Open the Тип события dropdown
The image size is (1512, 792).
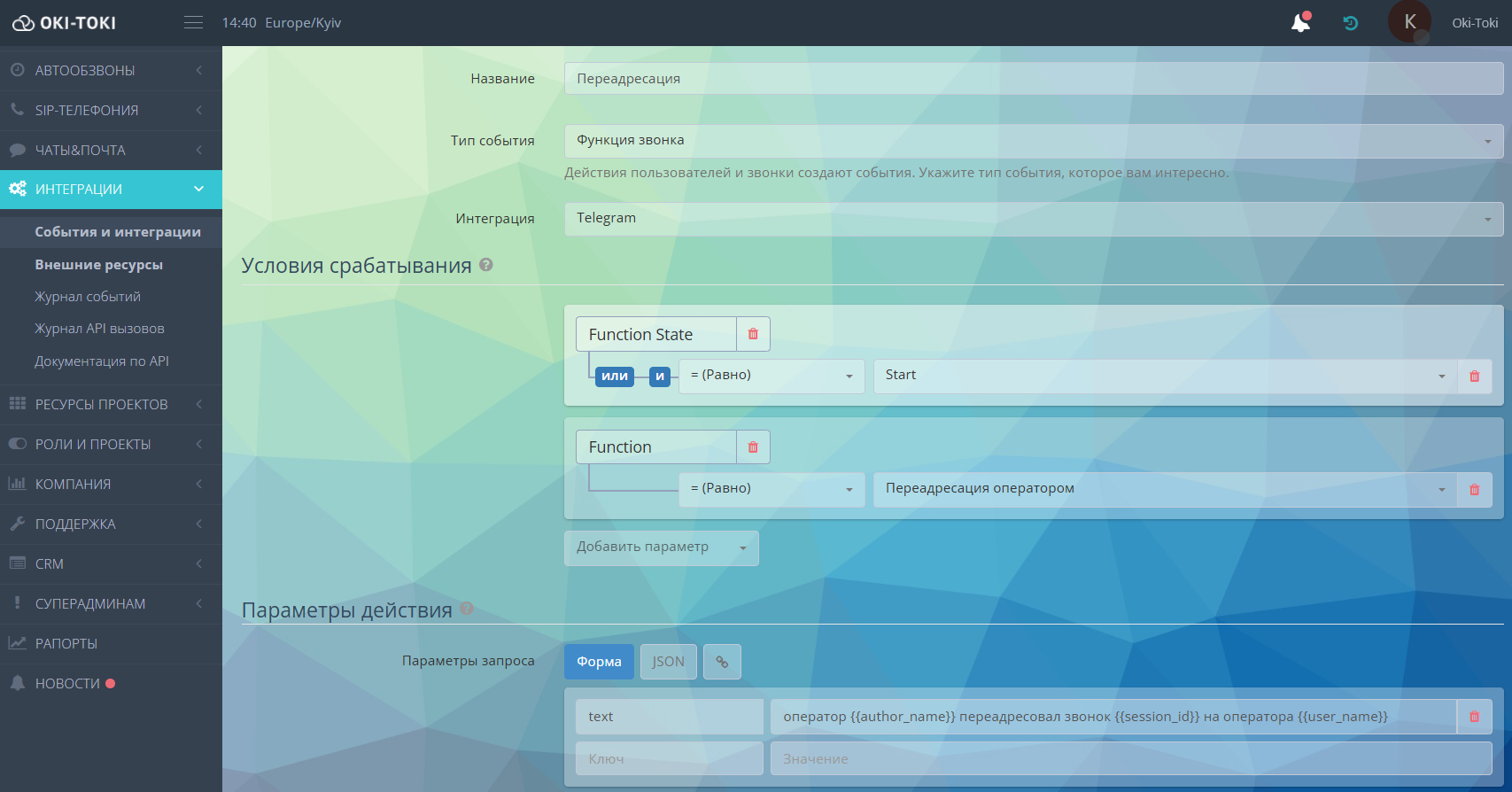1033,141
